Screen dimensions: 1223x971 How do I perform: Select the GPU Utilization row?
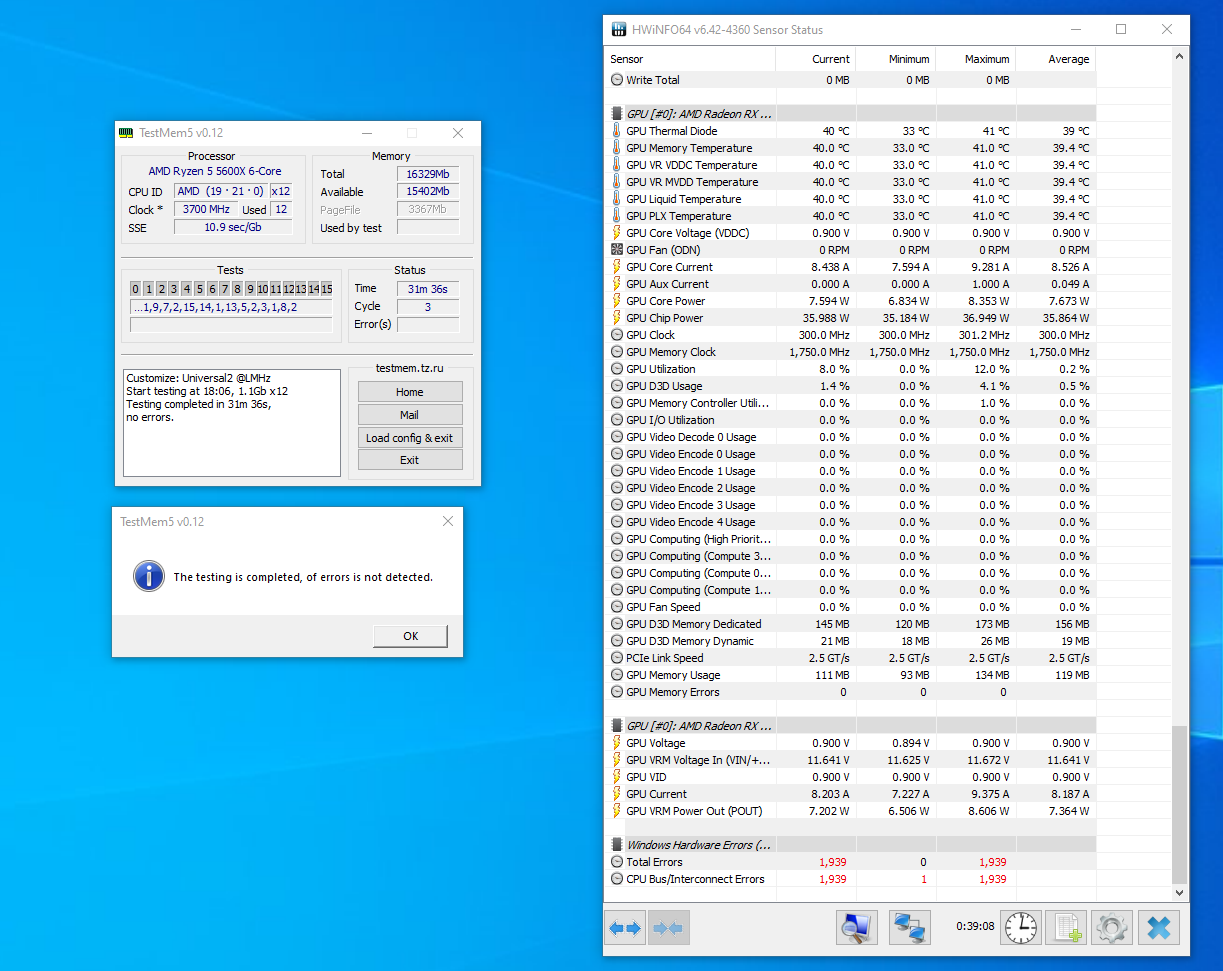point(850,369)
